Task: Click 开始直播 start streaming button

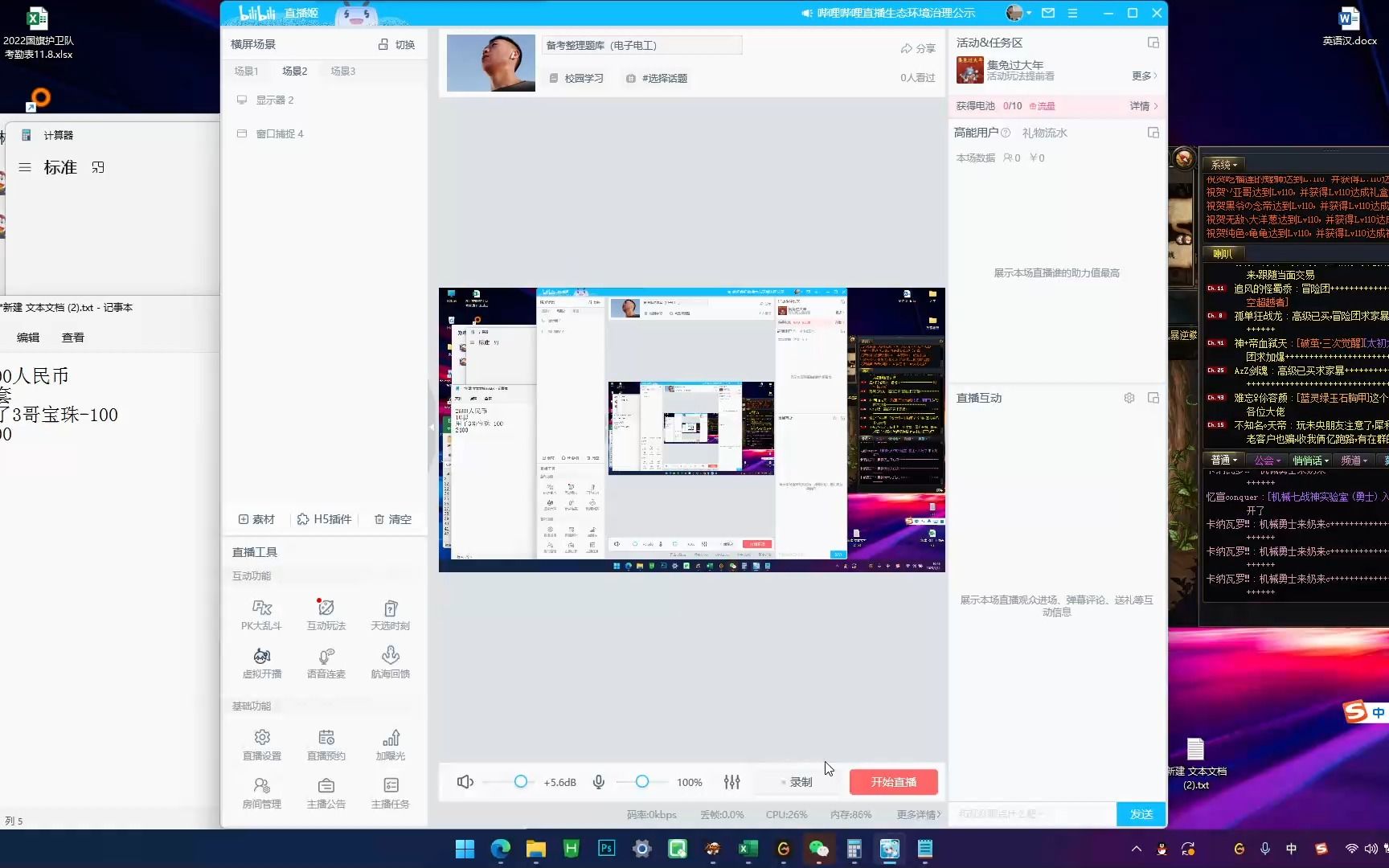Action: [894, 782]
